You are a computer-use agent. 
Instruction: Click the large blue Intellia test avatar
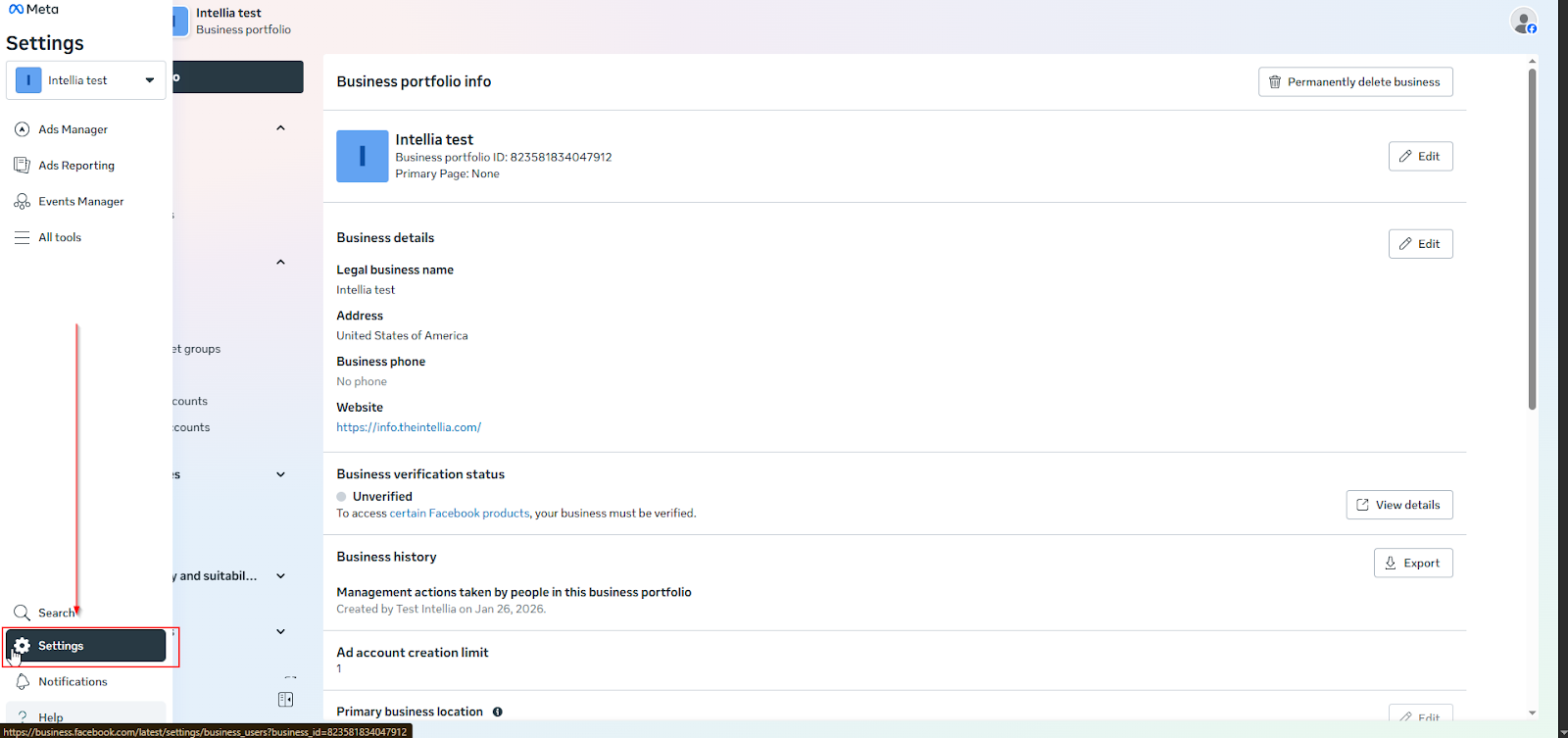[x=363, y=157]
